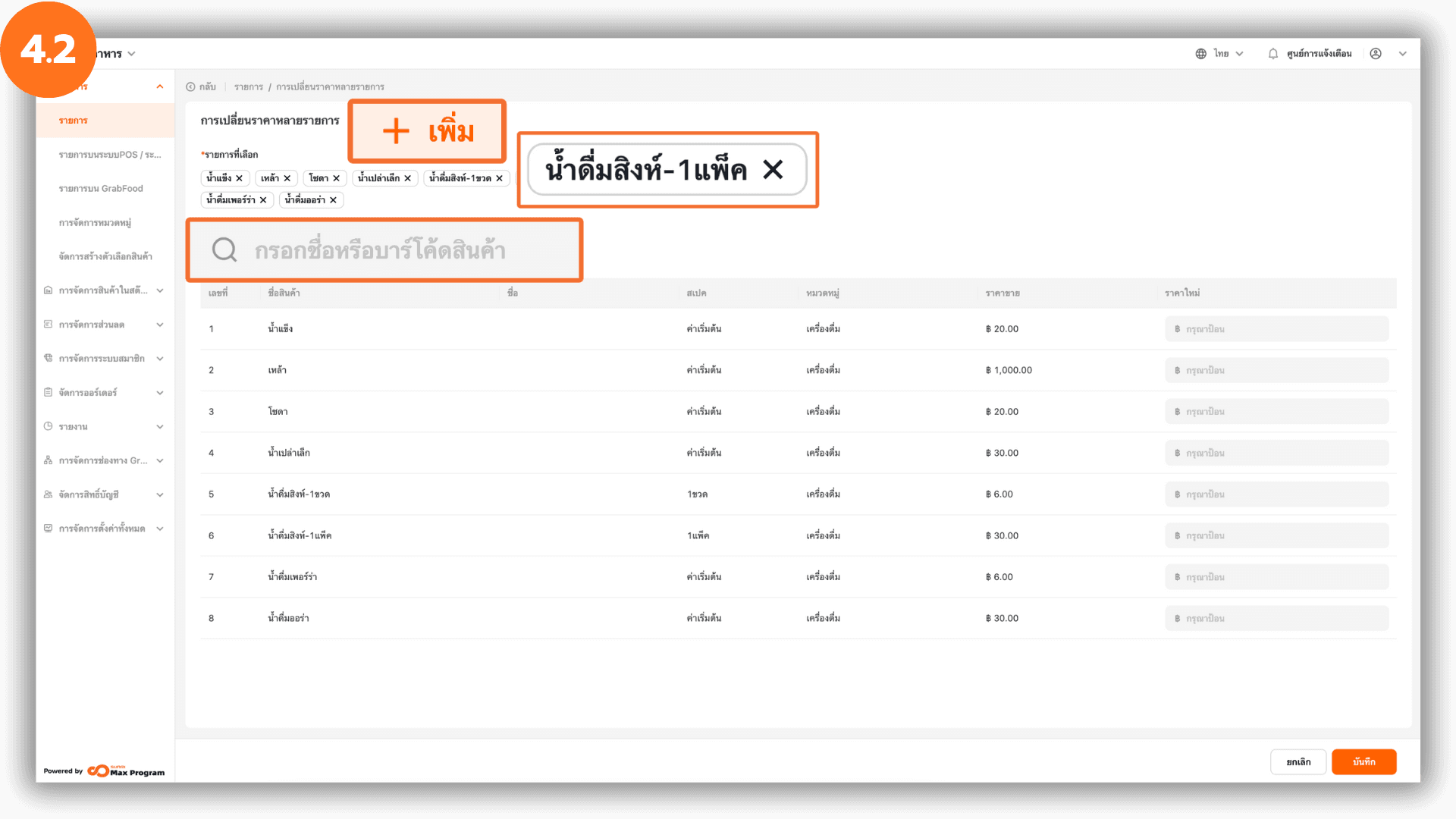The width and height of the screenshot is (1456, 819).
Task: Remove น้ำดื่มสิงห์-1แพ็ค enlarged tag X
Action: (x=773, y=169)
